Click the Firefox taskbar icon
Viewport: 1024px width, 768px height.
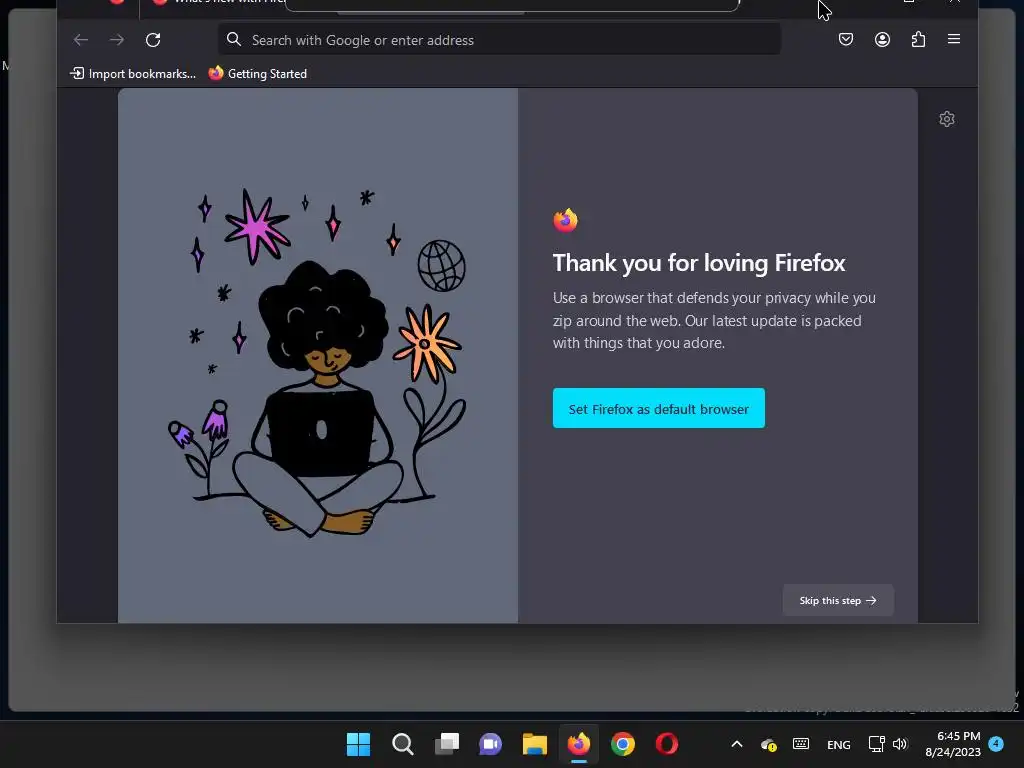coord(579,744)
